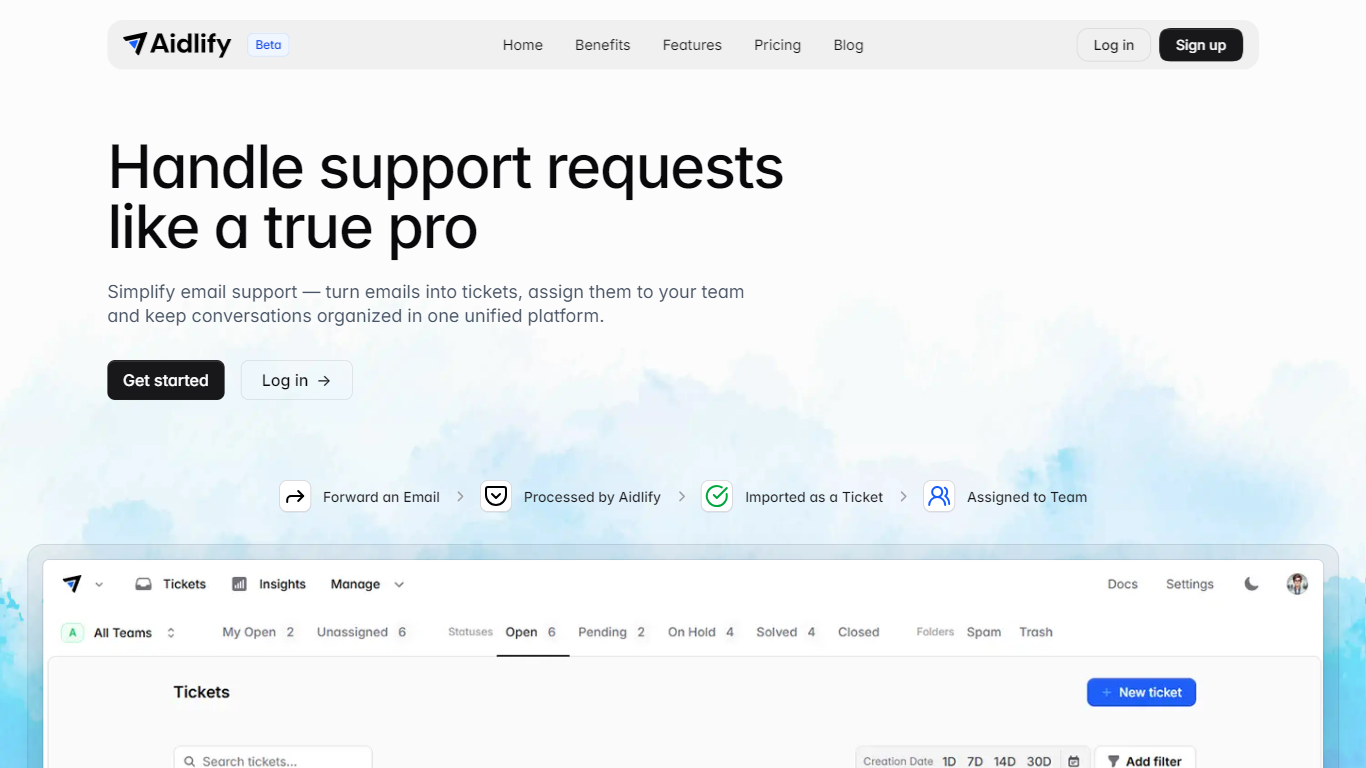
Task: Open the Trash folder
Action: pyautogui.click(x=1036, y=632)
